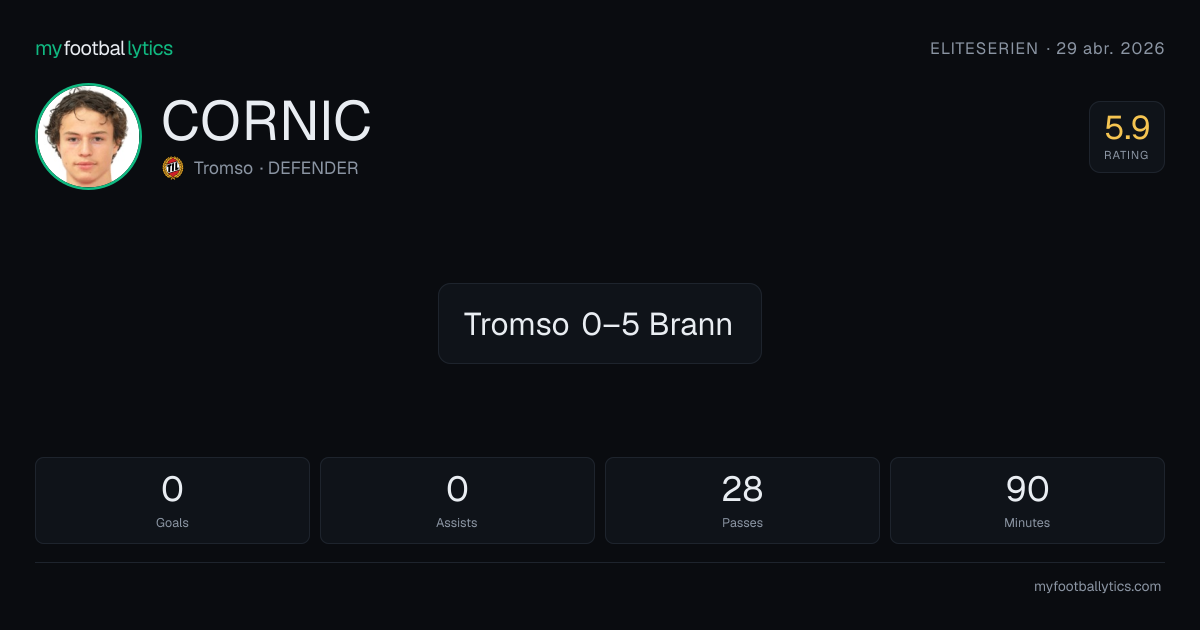
Task: Select the 90 Minutes stat card
Action: (x=1027, y=500)
